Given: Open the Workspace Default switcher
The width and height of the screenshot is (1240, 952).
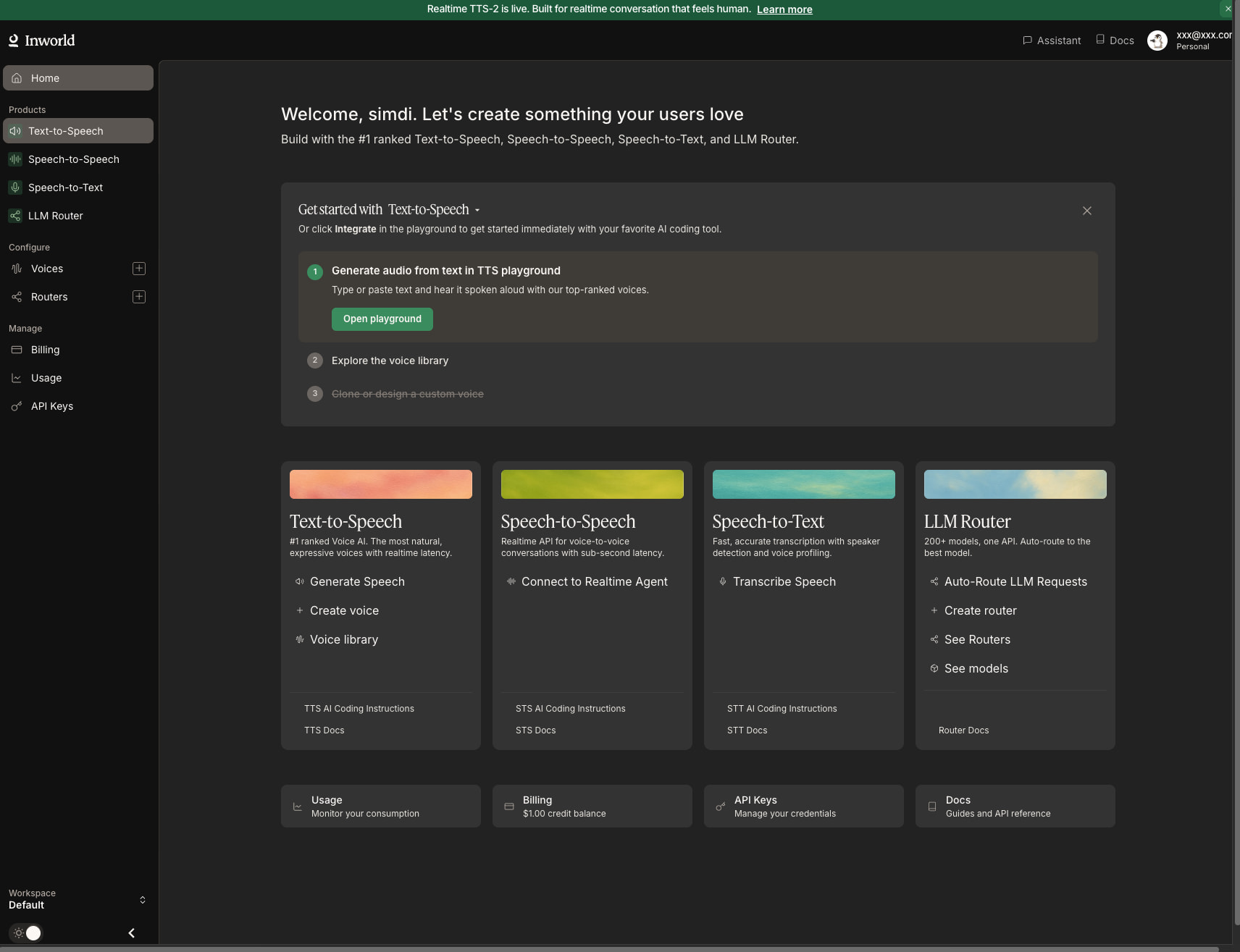Looking at the screenshot, I should tap(77, 899).
